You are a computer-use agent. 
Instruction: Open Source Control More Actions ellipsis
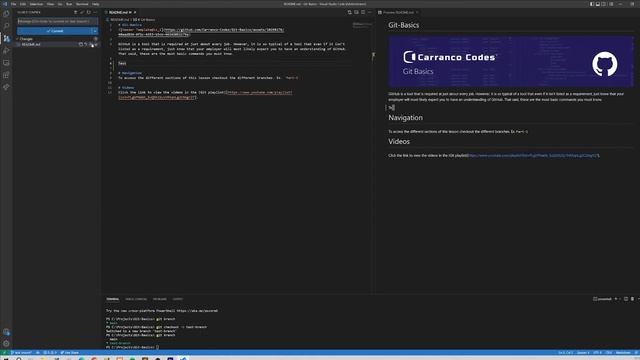95,12
